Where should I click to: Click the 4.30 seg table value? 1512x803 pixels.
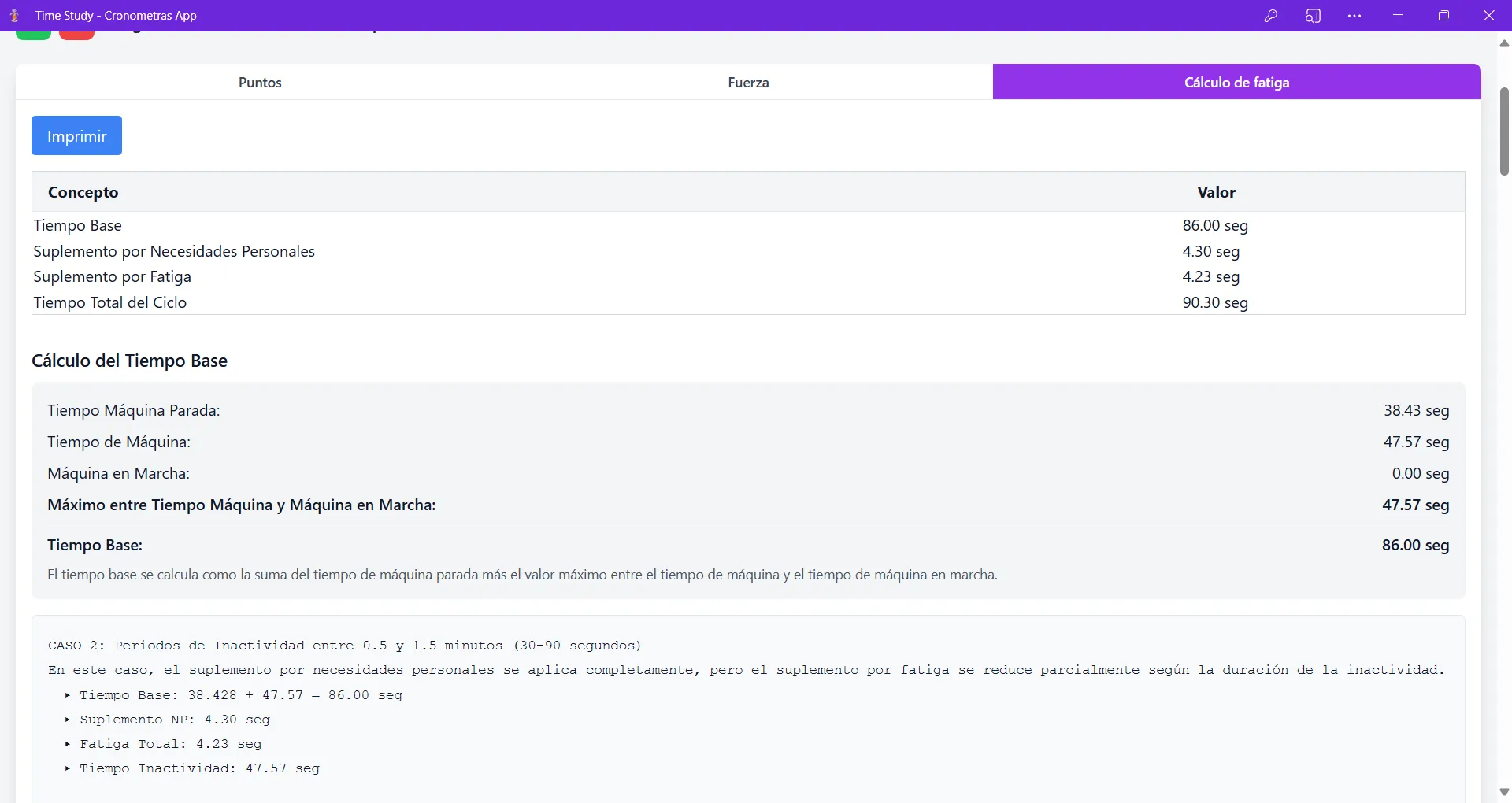pyautogui.click(x=1211, y=251)
